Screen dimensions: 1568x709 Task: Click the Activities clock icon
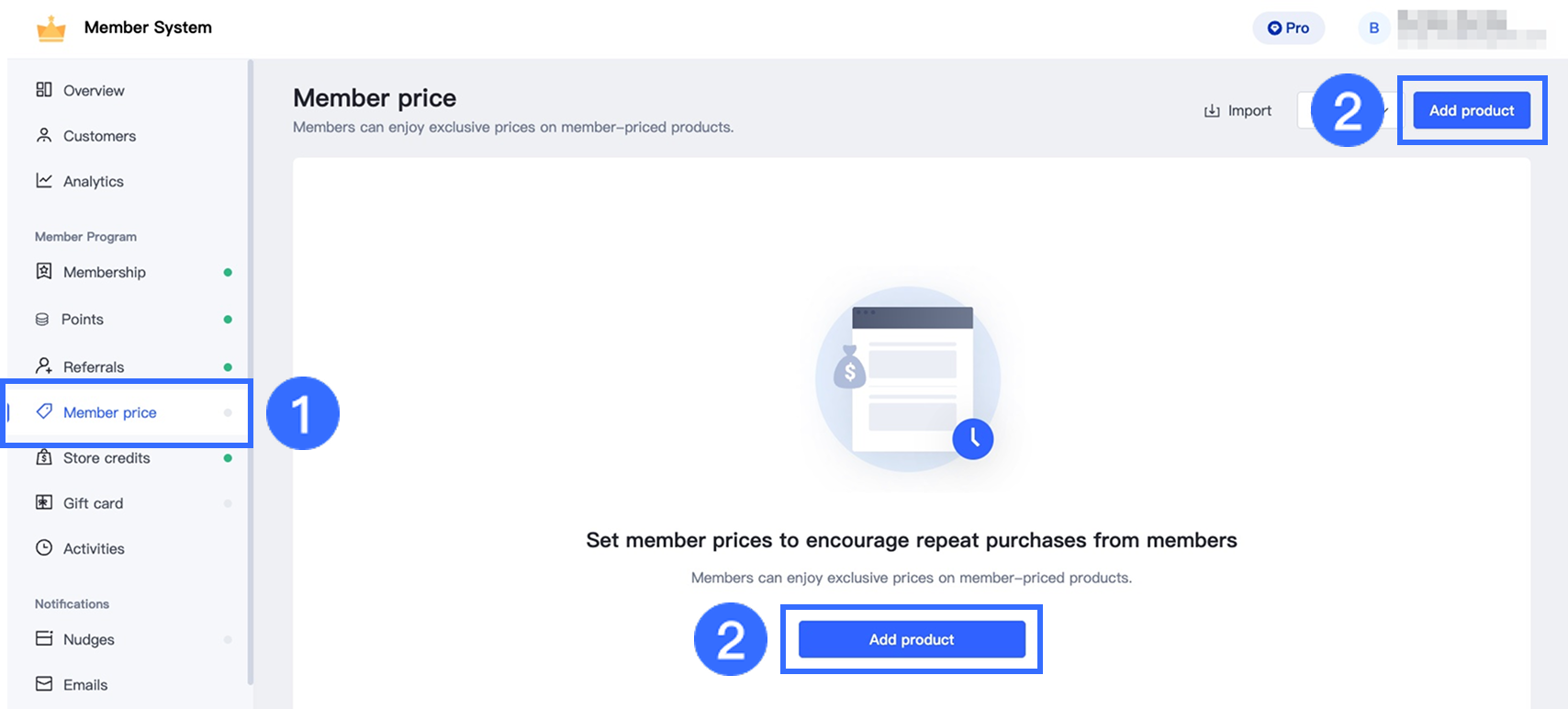pyautogui.click(x=44, y=548)
